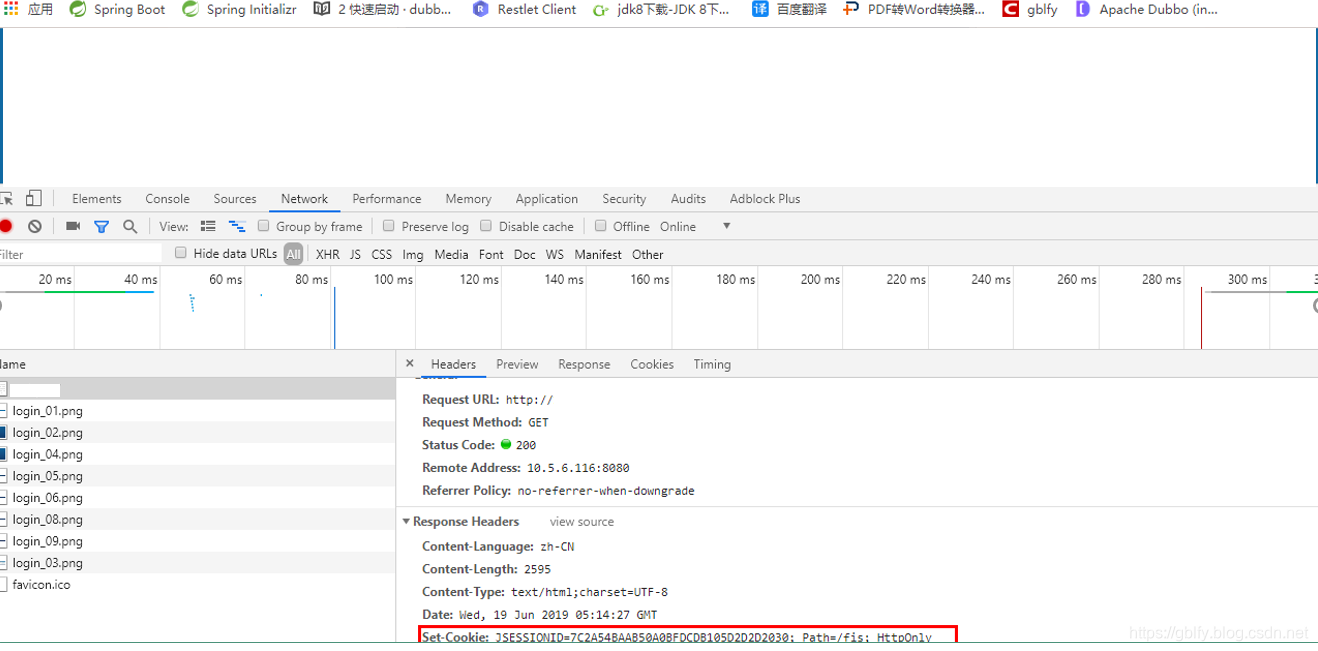Image resolution: width=1318 pixels, height=651 pixels.
Task: Select login_04.png request row
Action: [x=198, y=454]
